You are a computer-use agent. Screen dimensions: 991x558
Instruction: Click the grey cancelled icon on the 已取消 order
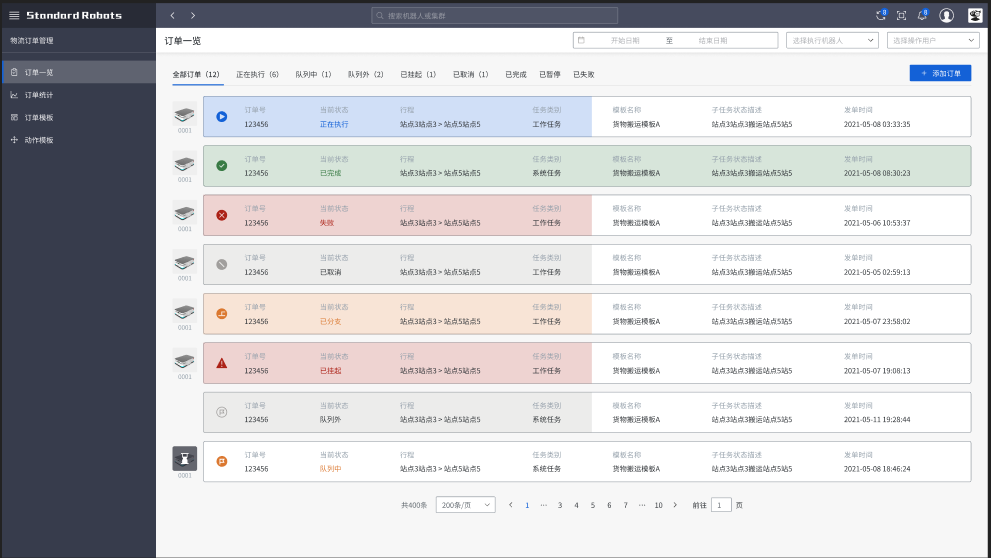[x=222, y=264]
